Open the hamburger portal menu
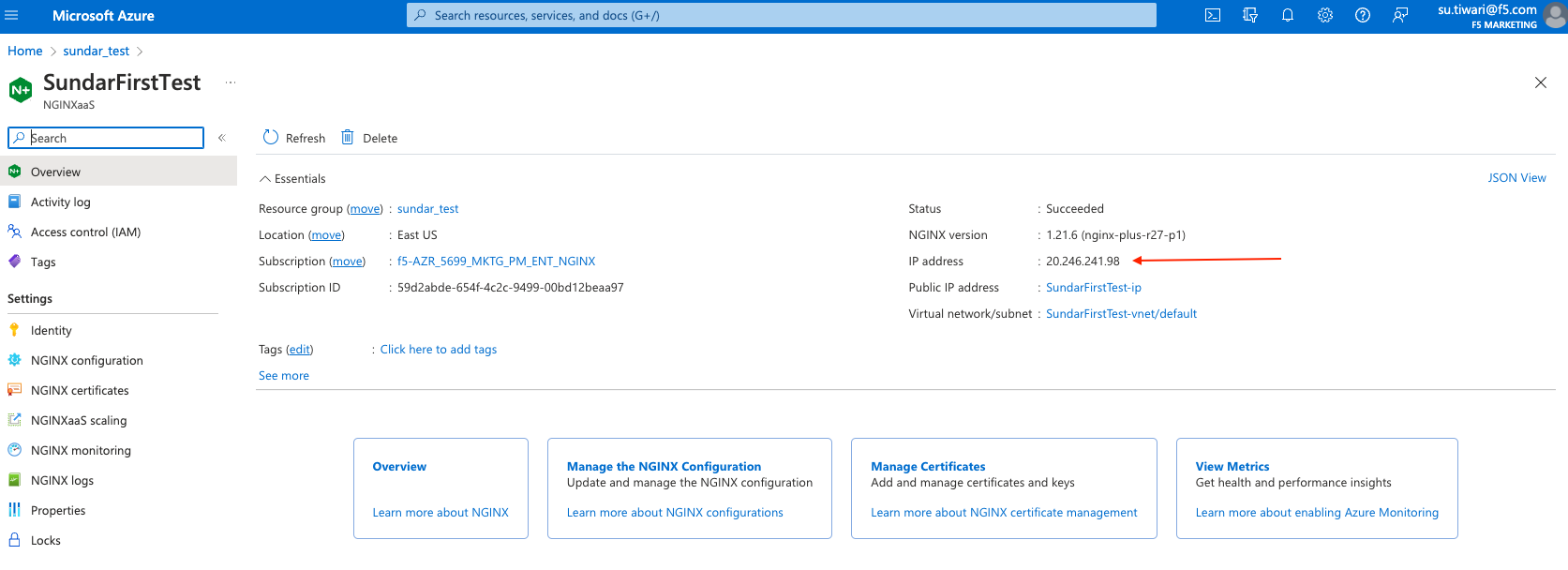Viewport: 1568px width, 570px height. pyautogui.click(x=12, y=15)
